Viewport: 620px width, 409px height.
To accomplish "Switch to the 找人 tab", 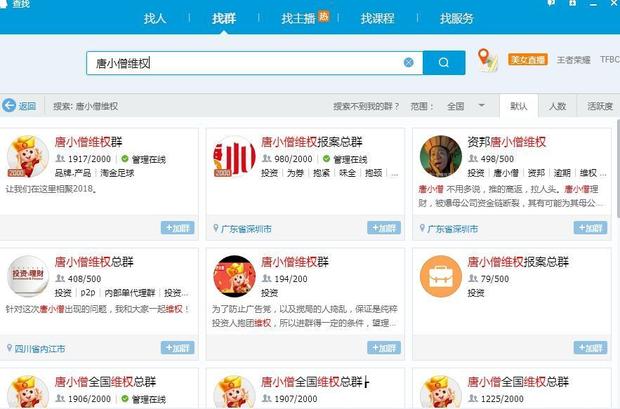I will coord(155,18).
